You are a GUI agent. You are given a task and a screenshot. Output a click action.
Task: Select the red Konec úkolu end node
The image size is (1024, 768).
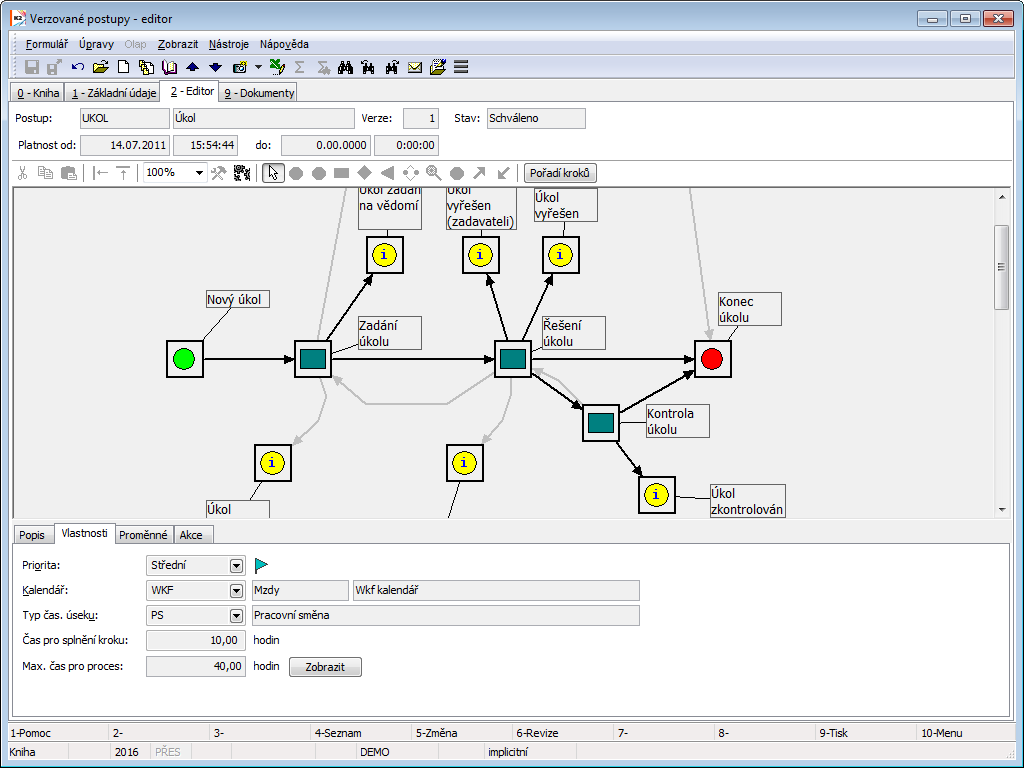click(712, 359)
